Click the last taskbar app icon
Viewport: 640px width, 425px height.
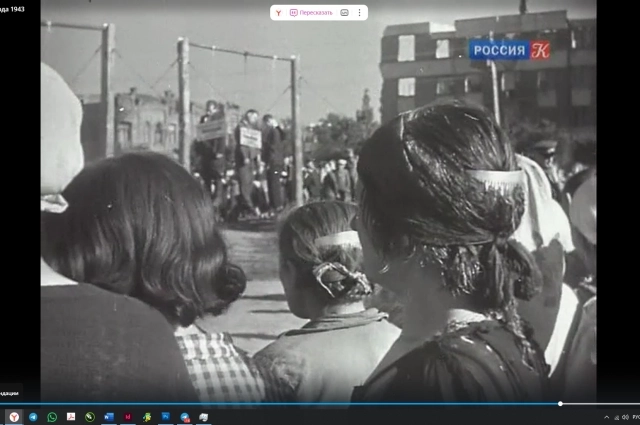pyautogui.click(x=204, y=417)
